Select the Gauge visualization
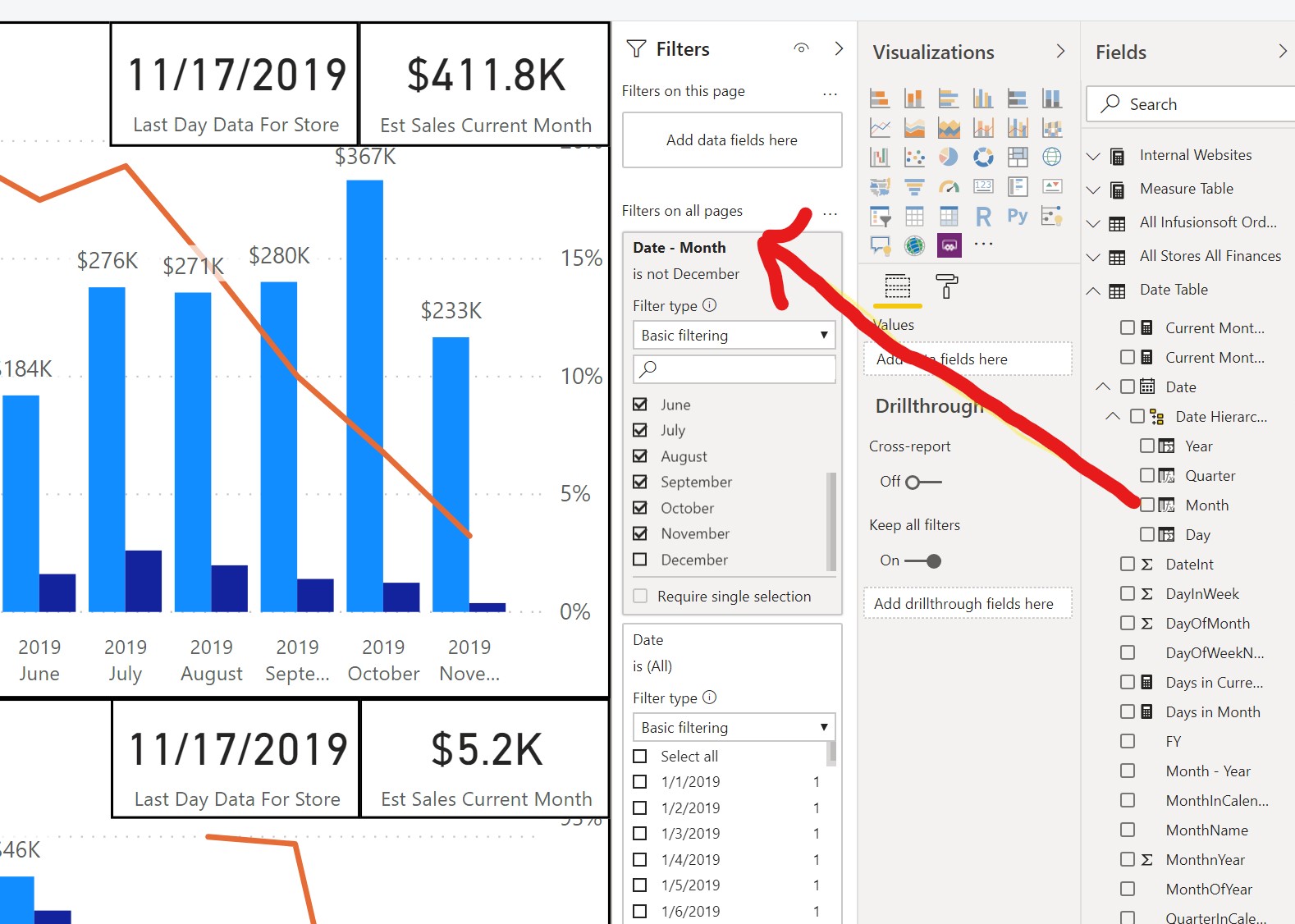This screenshot has height=924, width=1295. tap(949, 187)
